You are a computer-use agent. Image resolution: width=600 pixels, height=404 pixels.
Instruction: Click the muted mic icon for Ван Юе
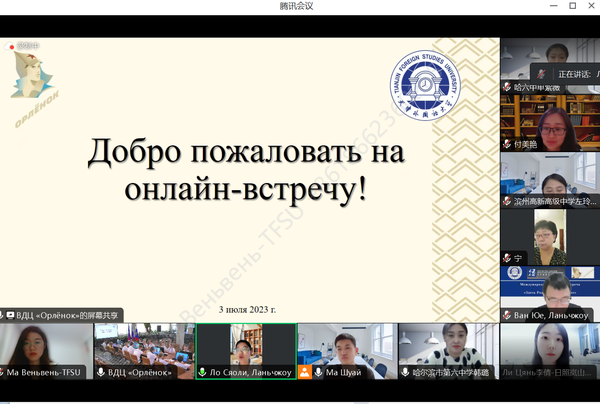[x=507, y=316]
